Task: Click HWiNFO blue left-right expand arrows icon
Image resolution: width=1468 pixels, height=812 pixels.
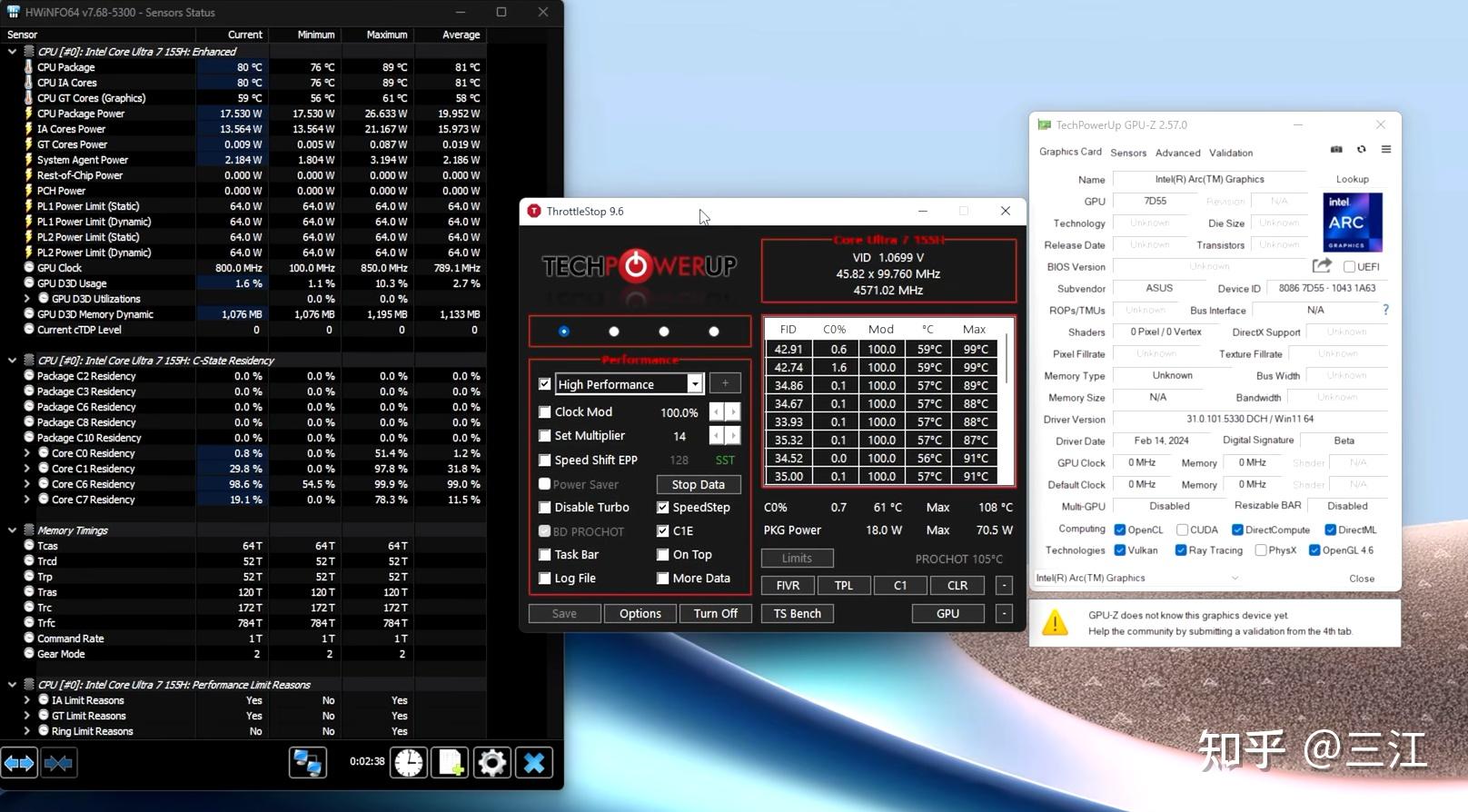Action: (19, 763)
